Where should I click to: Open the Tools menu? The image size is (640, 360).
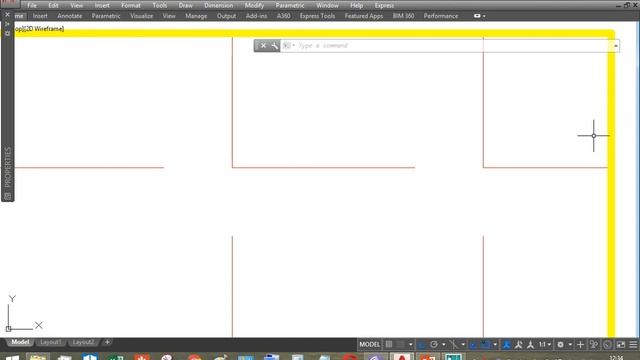(159, 5)
